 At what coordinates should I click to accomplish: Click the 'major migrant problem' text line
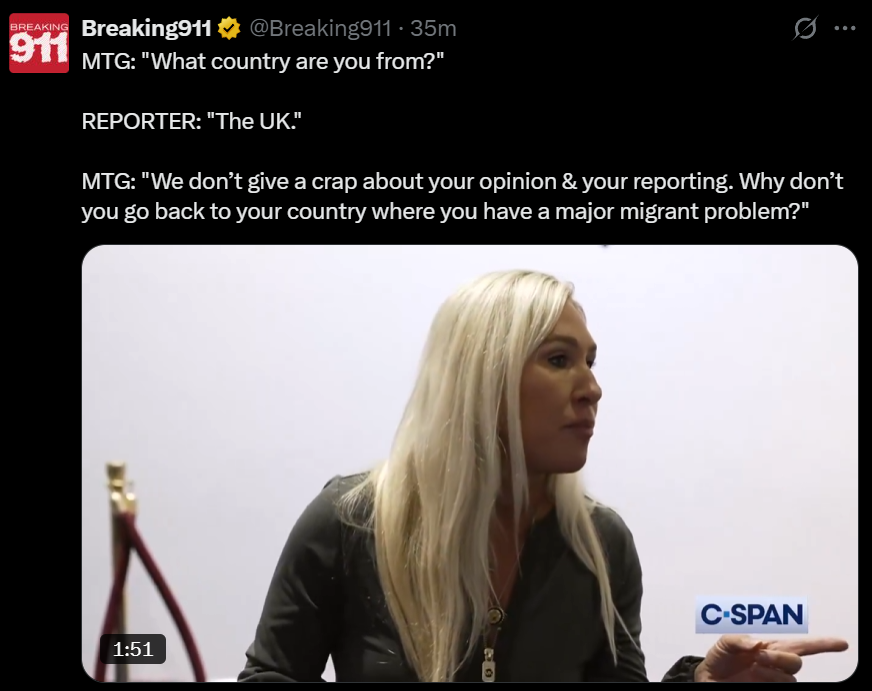tap(445, 211)
